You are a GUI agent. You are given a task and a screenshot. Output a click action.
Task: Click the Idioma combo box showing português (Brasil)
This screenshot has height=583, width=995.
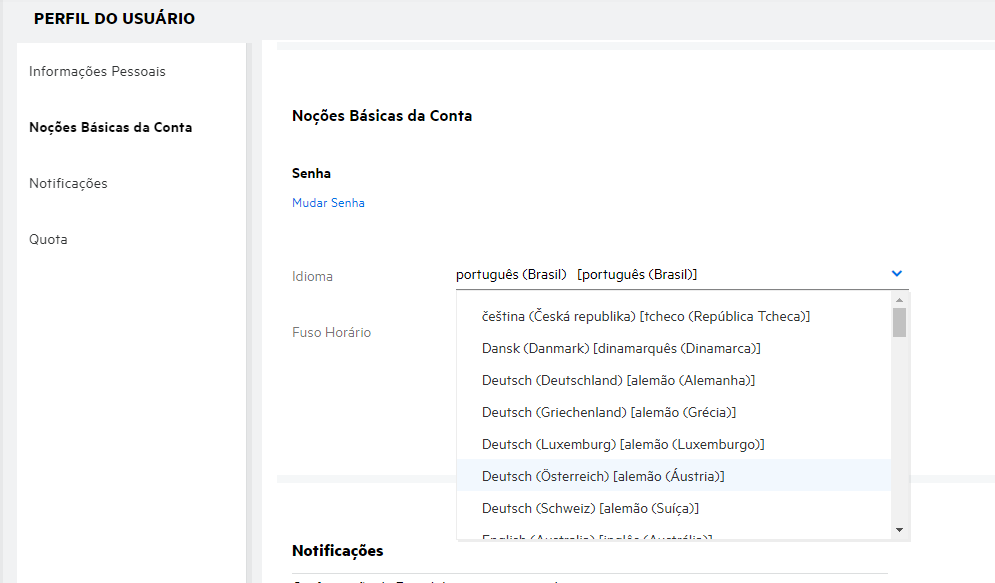point(670,274)
